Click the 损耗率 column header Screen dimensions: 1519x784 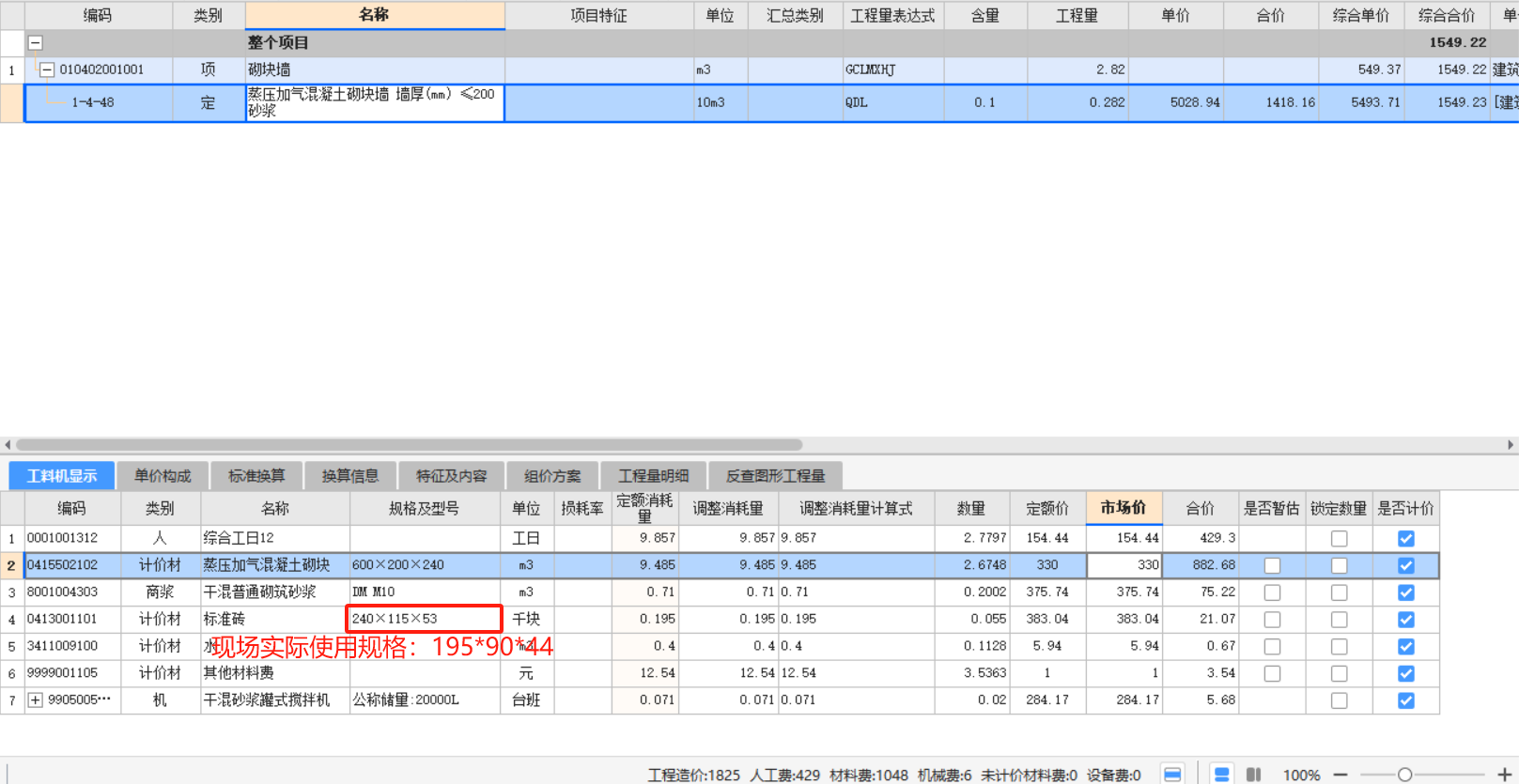tap(582, 508)
